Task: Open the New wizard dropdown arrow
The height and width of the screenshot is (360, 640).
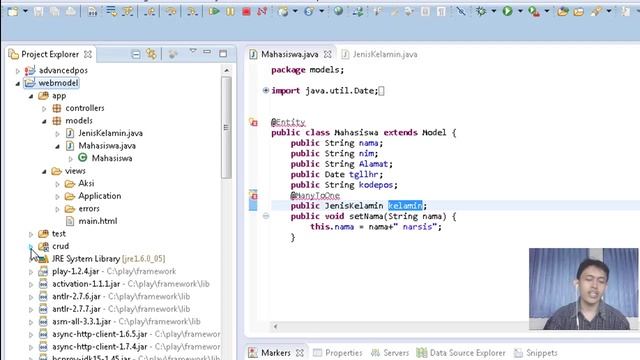Action: pyautogui.click(x=25, y=11)
